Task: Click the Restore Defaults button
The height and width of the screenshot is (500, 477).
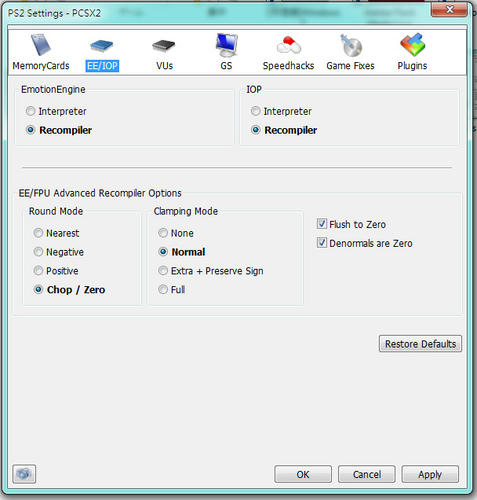Action: click(x=420, y=344)
